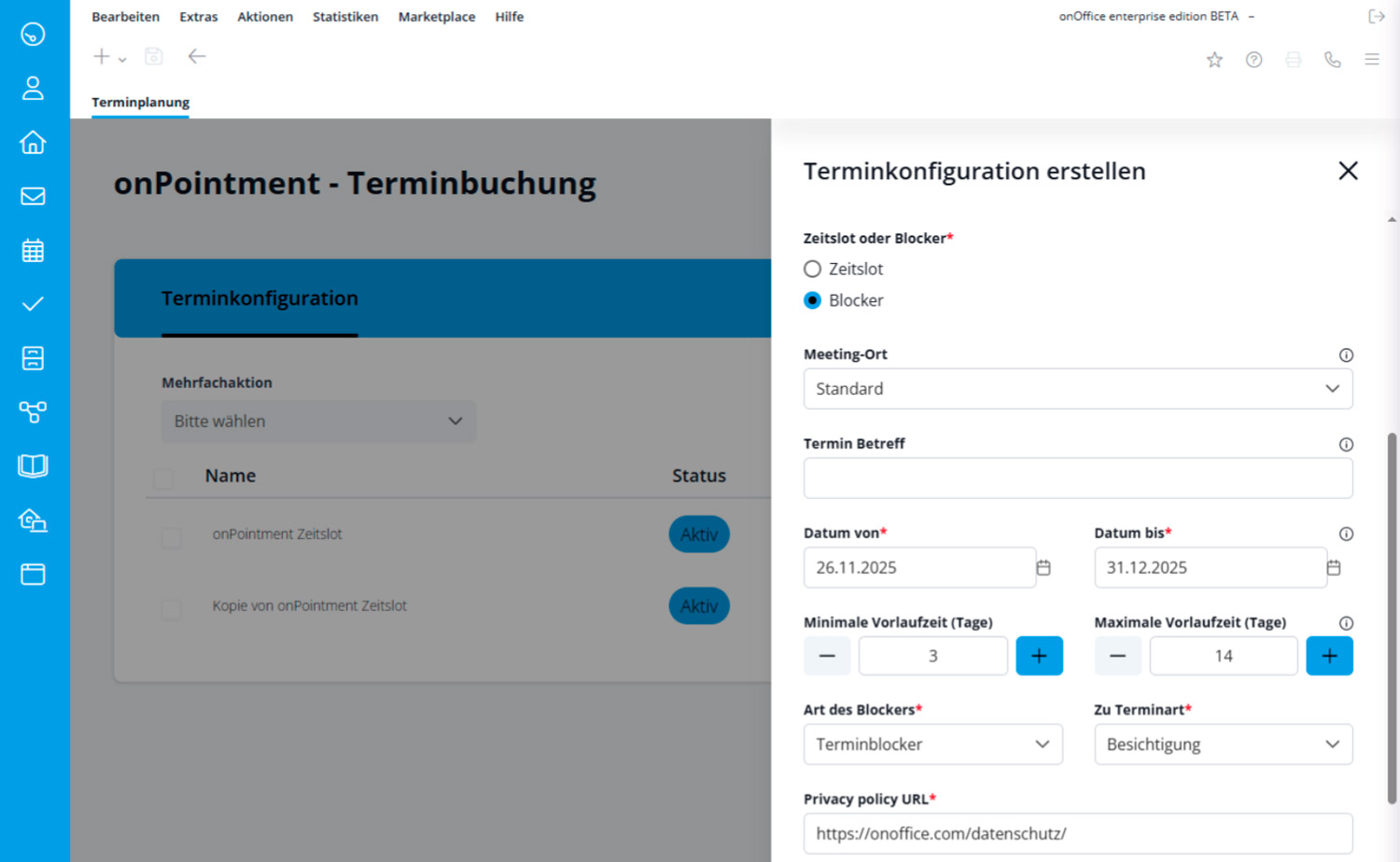Open the tasks checkmark icon in the sidebar

pos(33,304)
